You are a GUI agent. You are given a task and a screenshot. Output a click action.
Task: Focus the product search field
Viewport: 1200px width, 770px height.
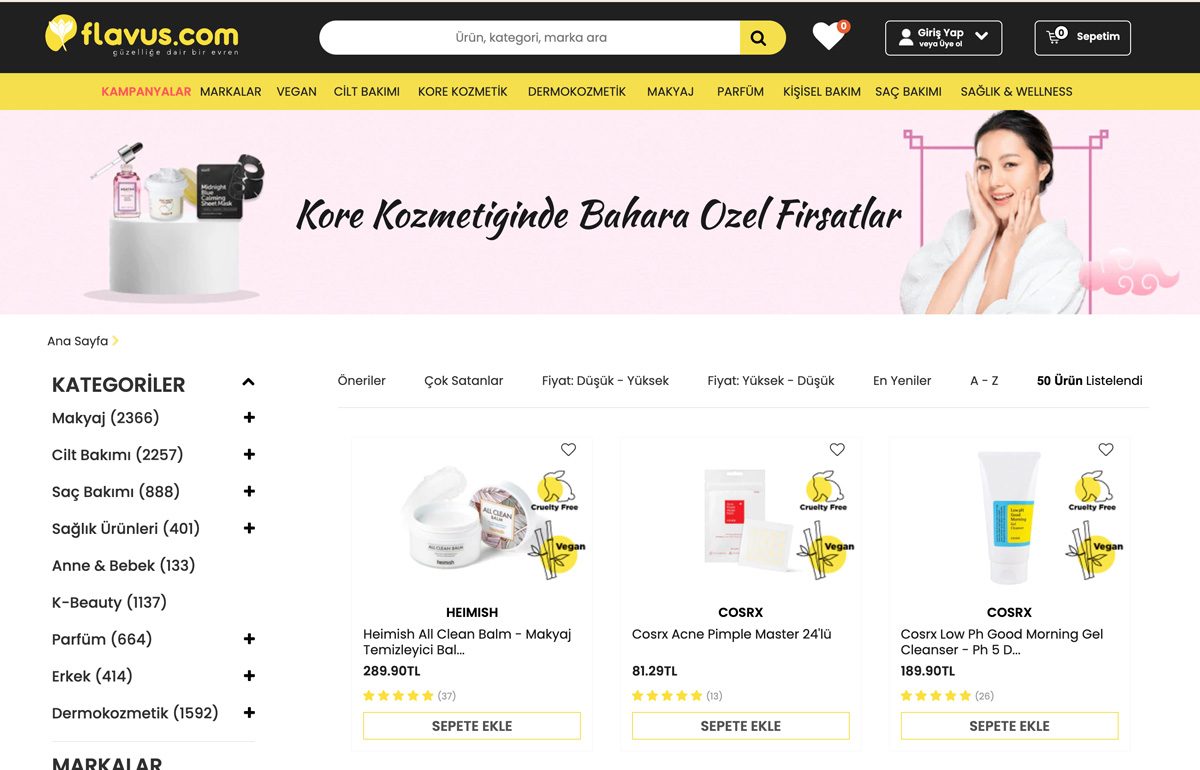point(530,38)
